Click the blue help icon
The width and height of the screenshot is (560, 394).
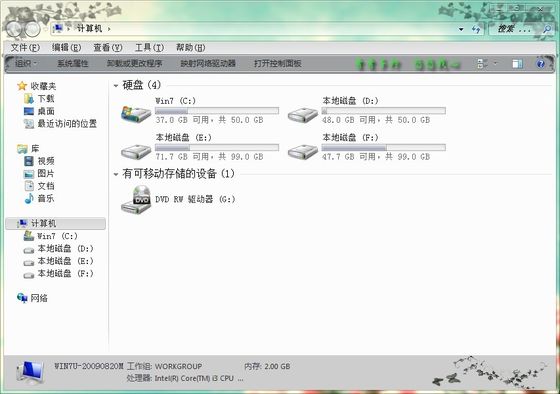click(x=541, y=64)
